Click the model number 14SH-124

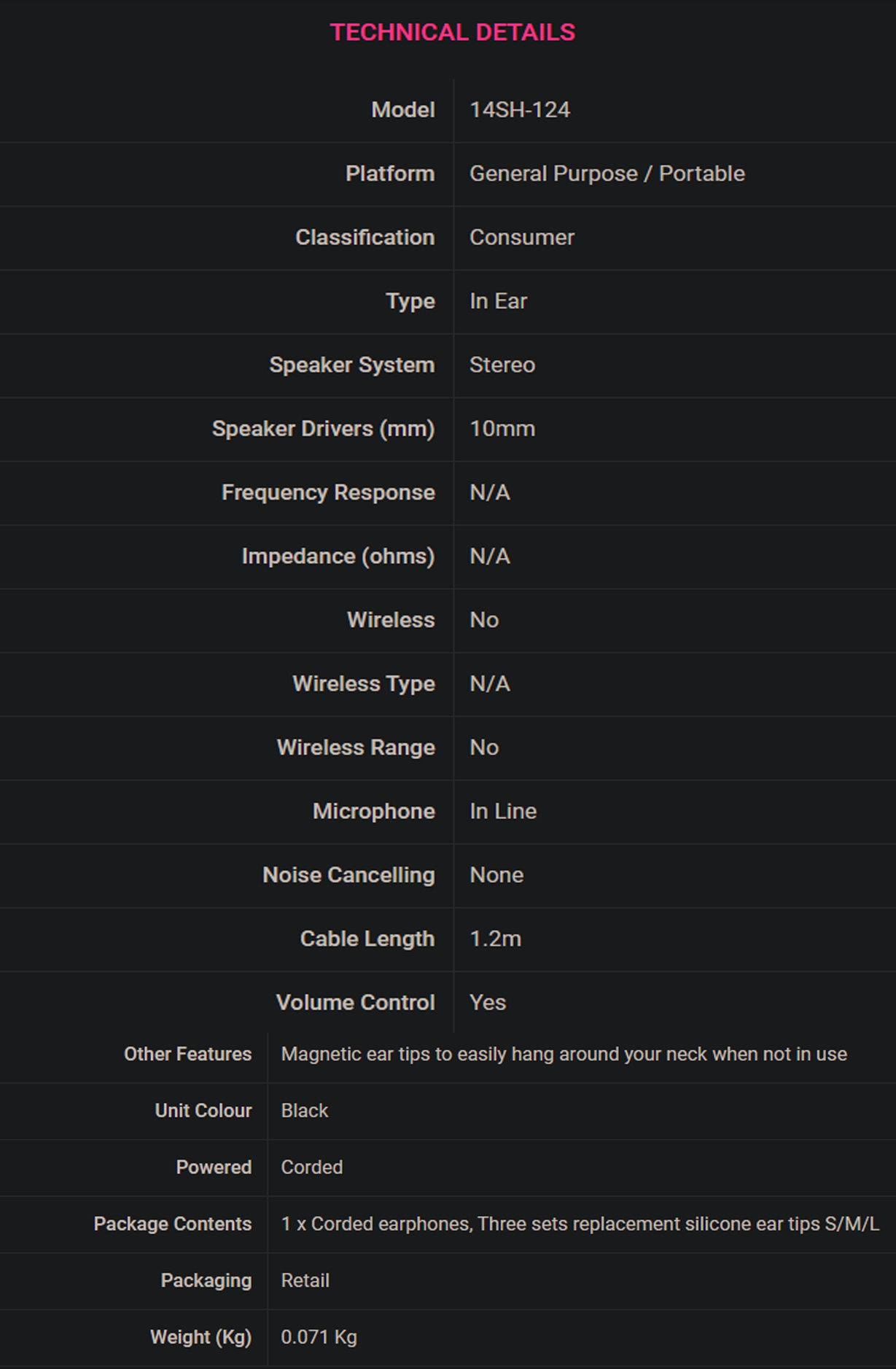pyautogui.click(x=519, y=110)
